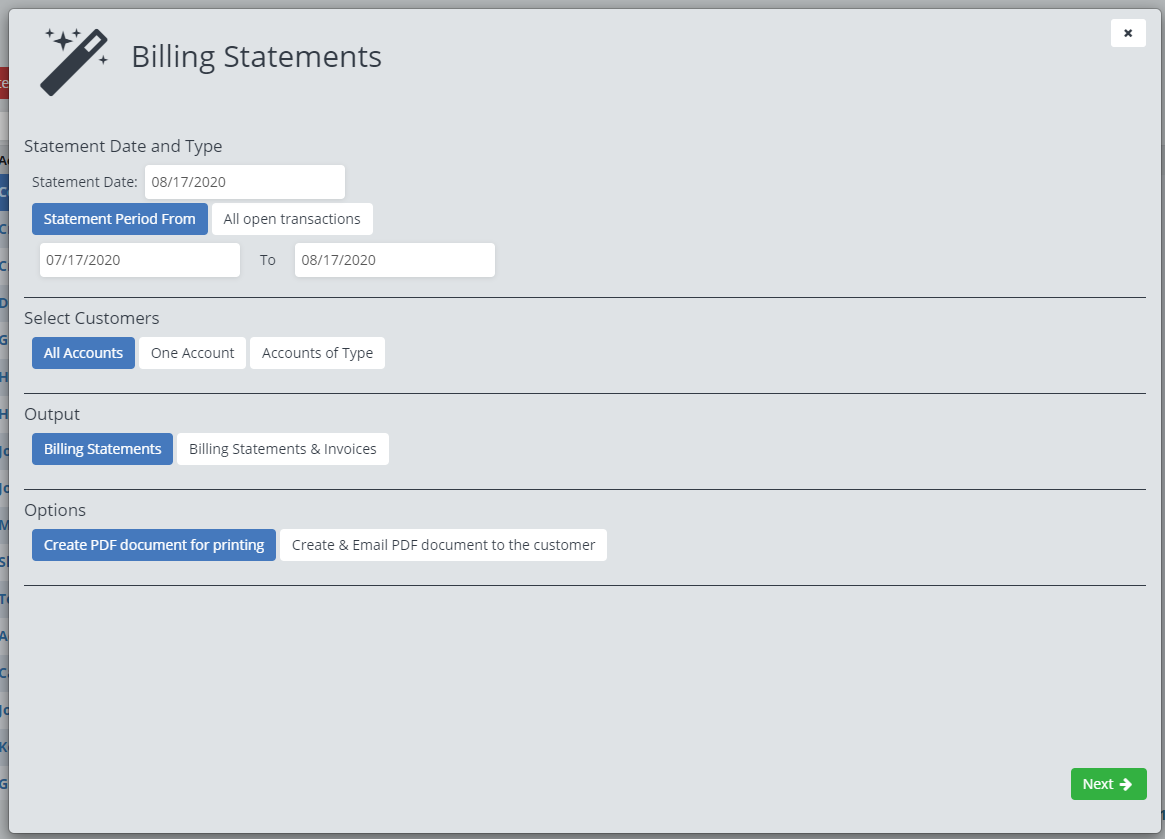The image size is (1165, 839).
Task: Click the Statement Date input field
Action: point(244,182)
